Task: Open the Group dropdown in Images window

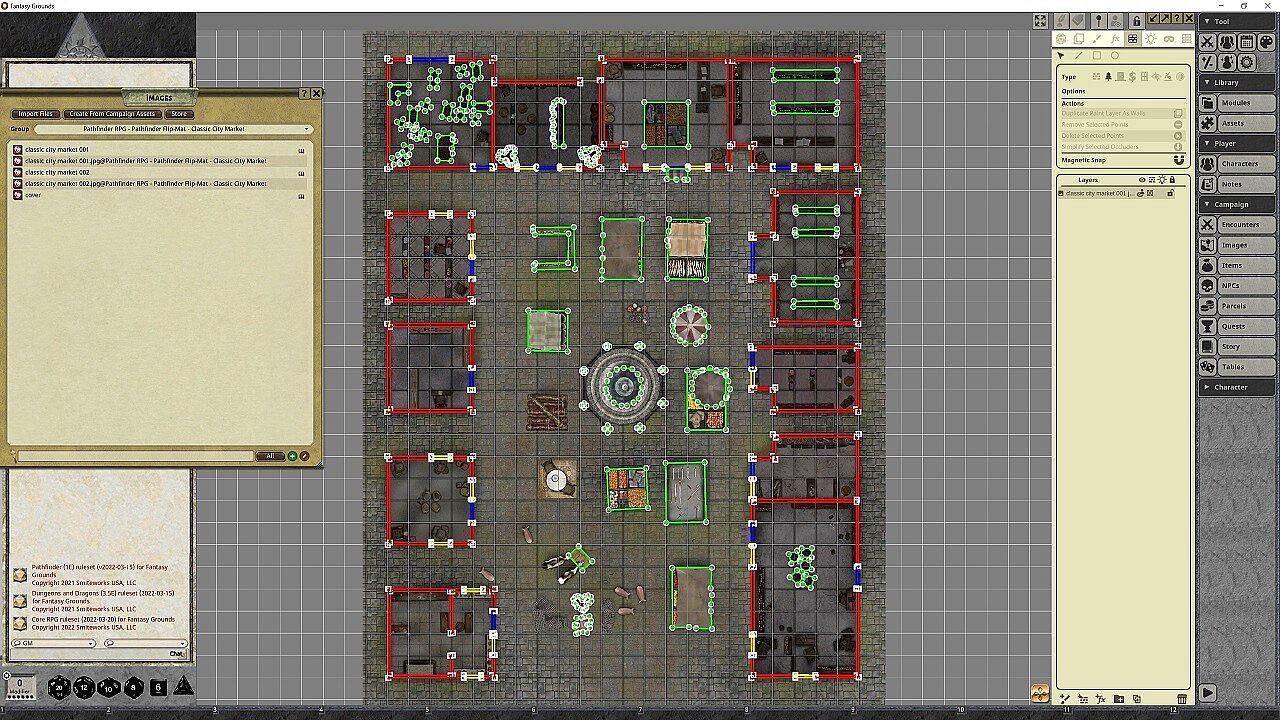Action: 173,129
